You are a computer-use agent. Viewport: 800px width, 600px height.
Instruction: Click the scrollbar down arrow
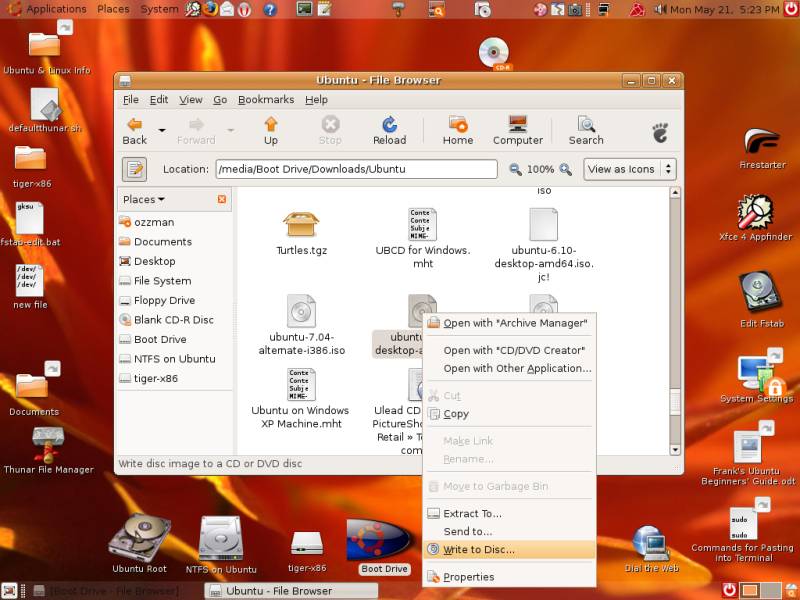(675, 450)
